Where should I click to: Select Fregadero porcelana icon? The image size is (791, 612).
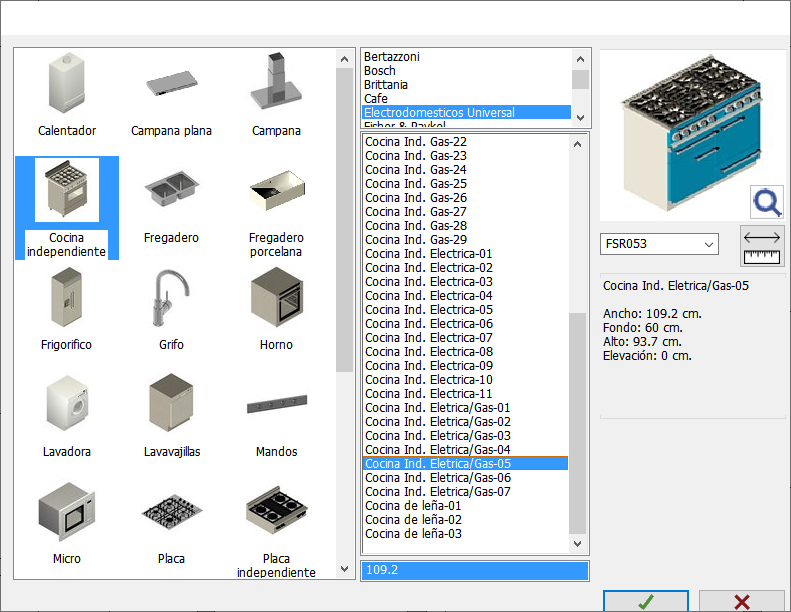pyautogui.click(x=276, y=190)
